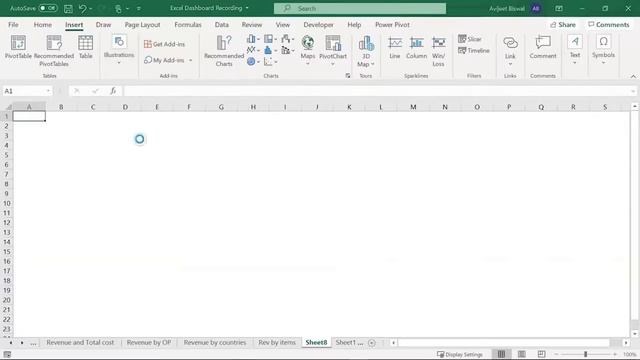The width and height of the screenshot is (640, 360).
Task: Add a new sheet
Action: click(371, 343)
